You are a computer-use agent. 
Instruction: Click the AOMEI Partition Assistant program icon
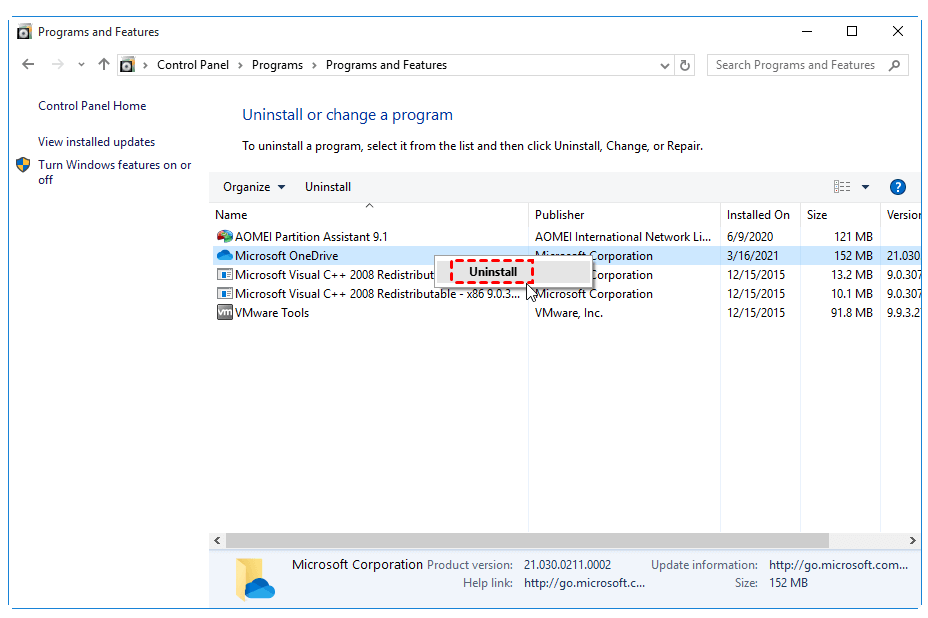224,237
